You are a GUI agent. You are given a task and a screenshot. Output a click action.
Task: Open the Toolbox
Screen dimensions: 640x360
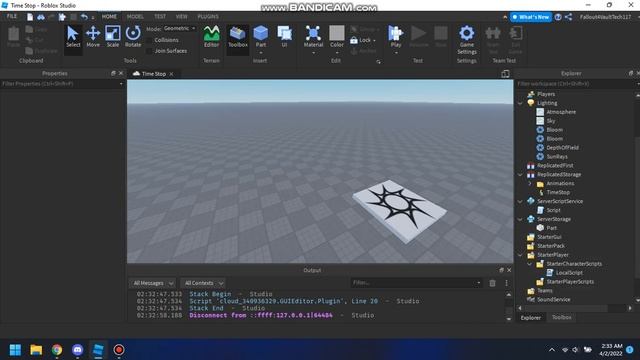(x=238, y=37)
